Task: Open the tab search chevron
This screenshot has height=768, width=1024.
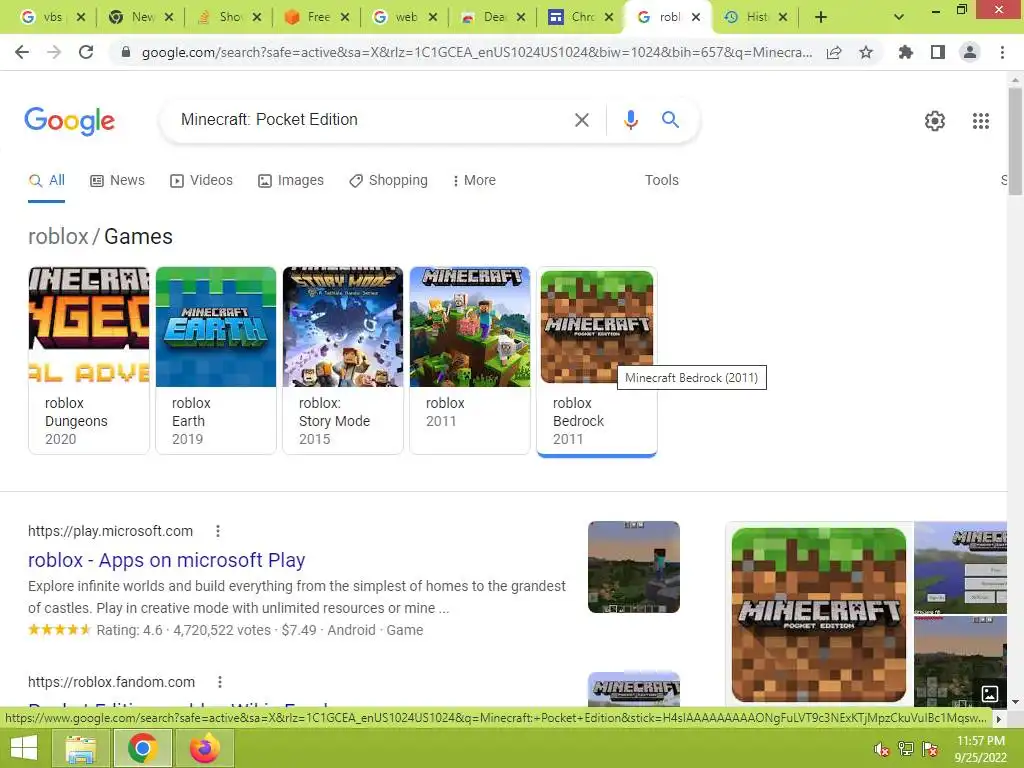Action: click(899, 18)
